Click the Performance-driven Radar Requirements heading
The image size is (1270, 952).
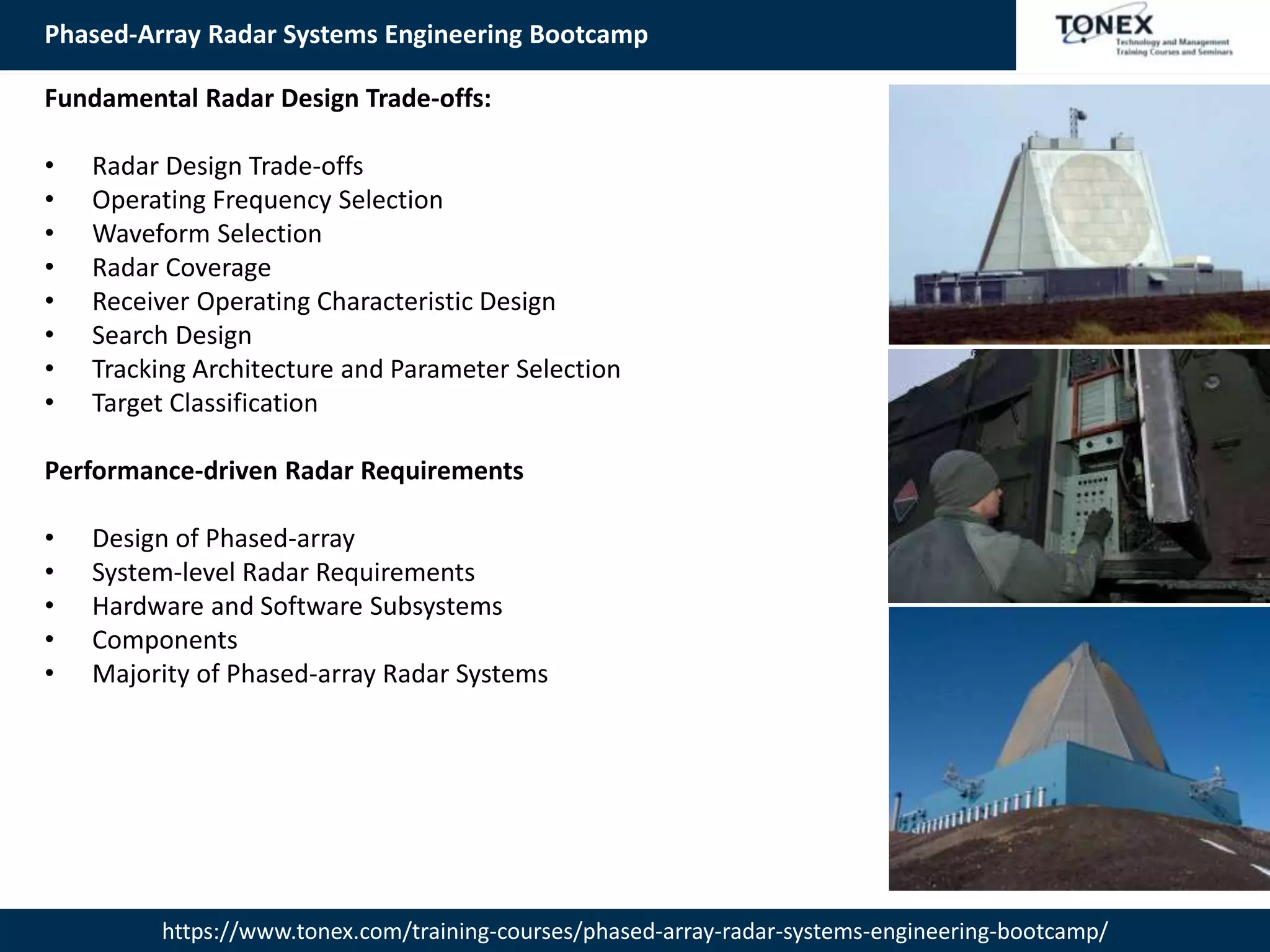tap(283, 471)
